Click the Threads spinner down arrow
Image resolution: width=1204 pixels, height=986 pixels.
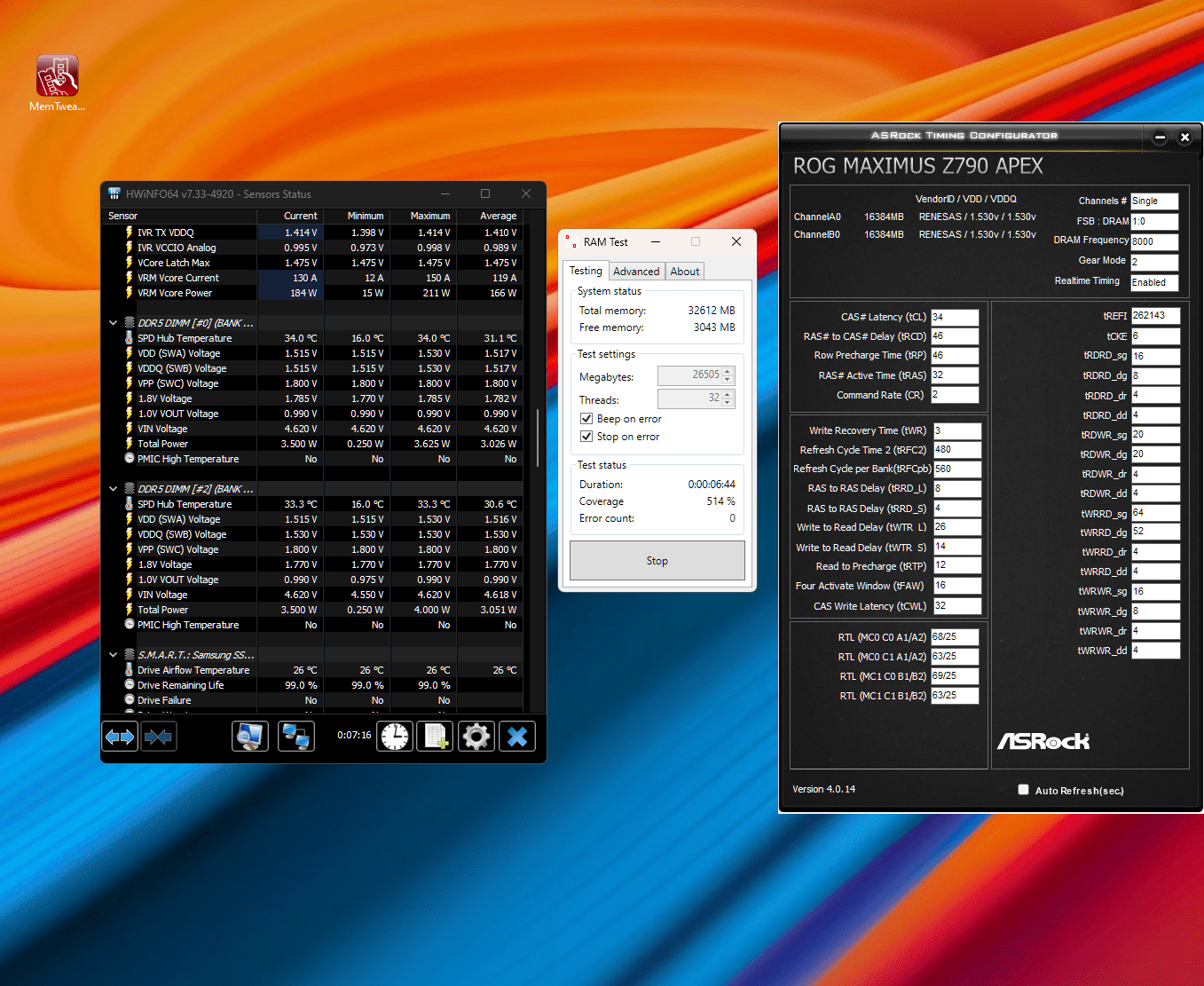[x=728, y=403]
